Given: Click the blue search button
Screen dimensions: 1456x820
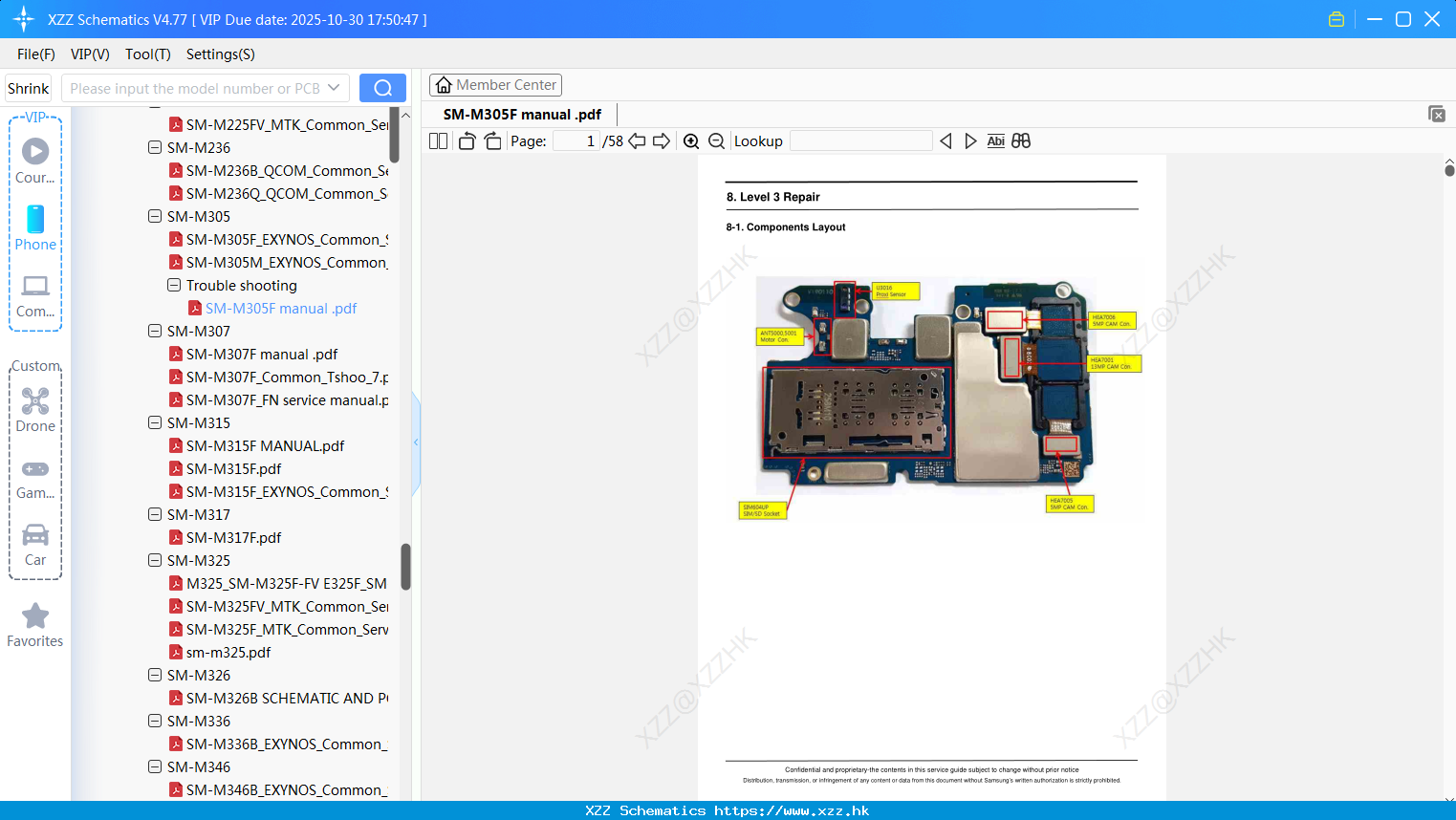Looking at the screenshot, I should tap(382, 88).
